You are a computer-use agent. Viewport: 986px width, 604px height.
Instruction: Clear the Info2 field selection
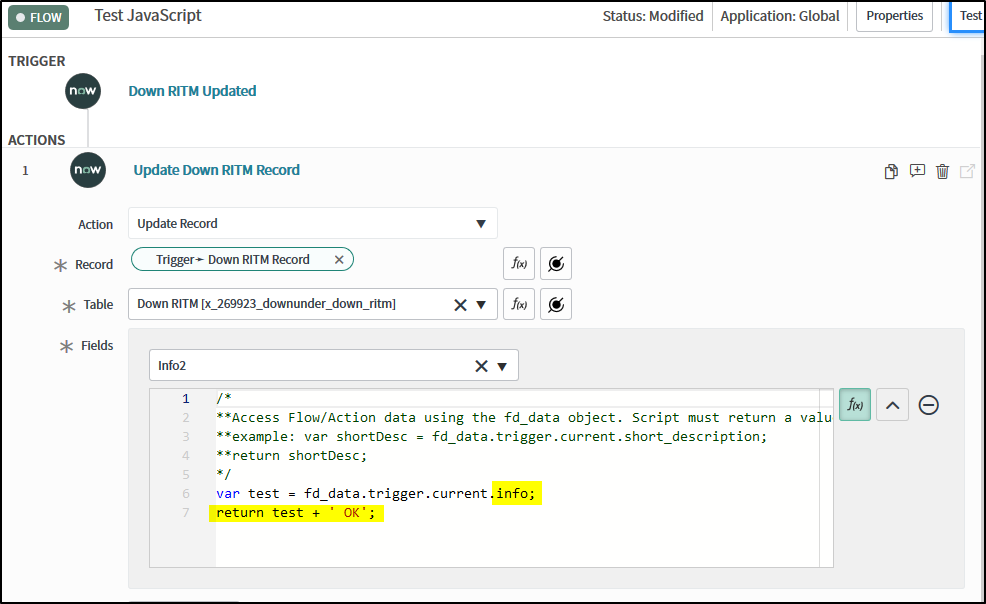pyautogui.click(x=481, y=366)
